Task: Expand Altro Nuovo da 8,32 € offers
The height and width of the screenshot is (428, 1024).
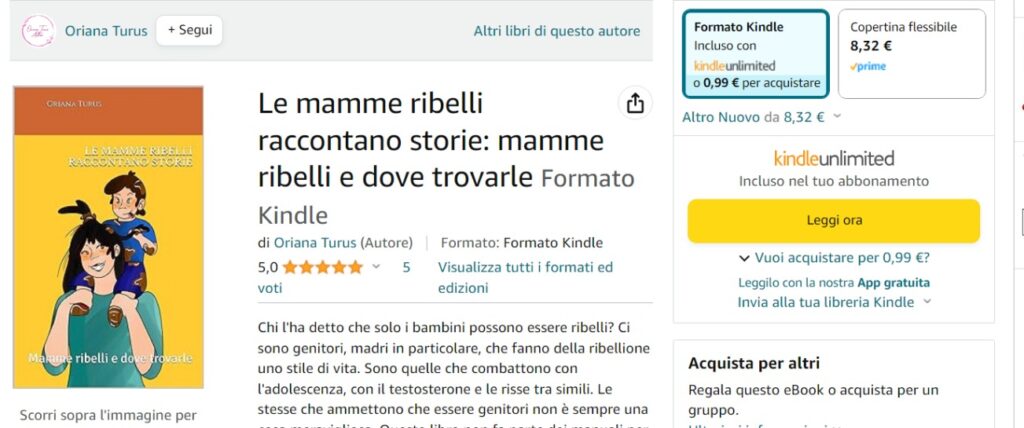Action: 762,117
